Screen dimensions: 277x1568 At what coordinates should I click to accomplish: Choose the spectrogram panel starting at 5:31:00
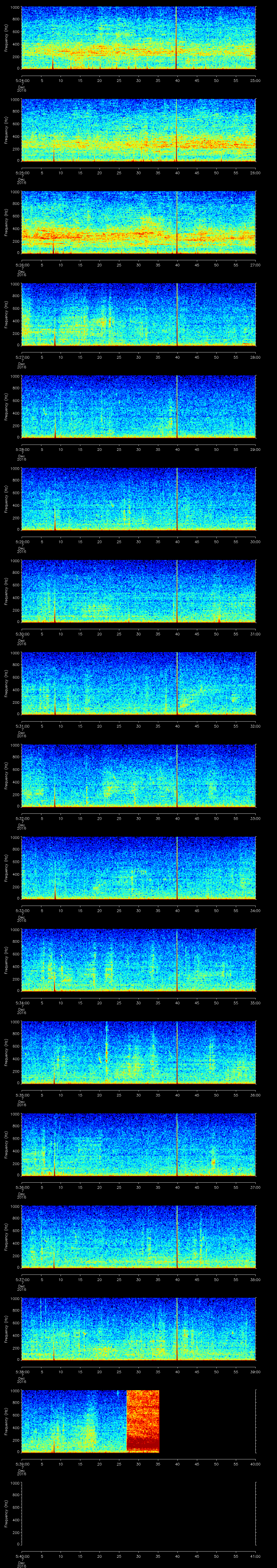(x=138, y=683)
